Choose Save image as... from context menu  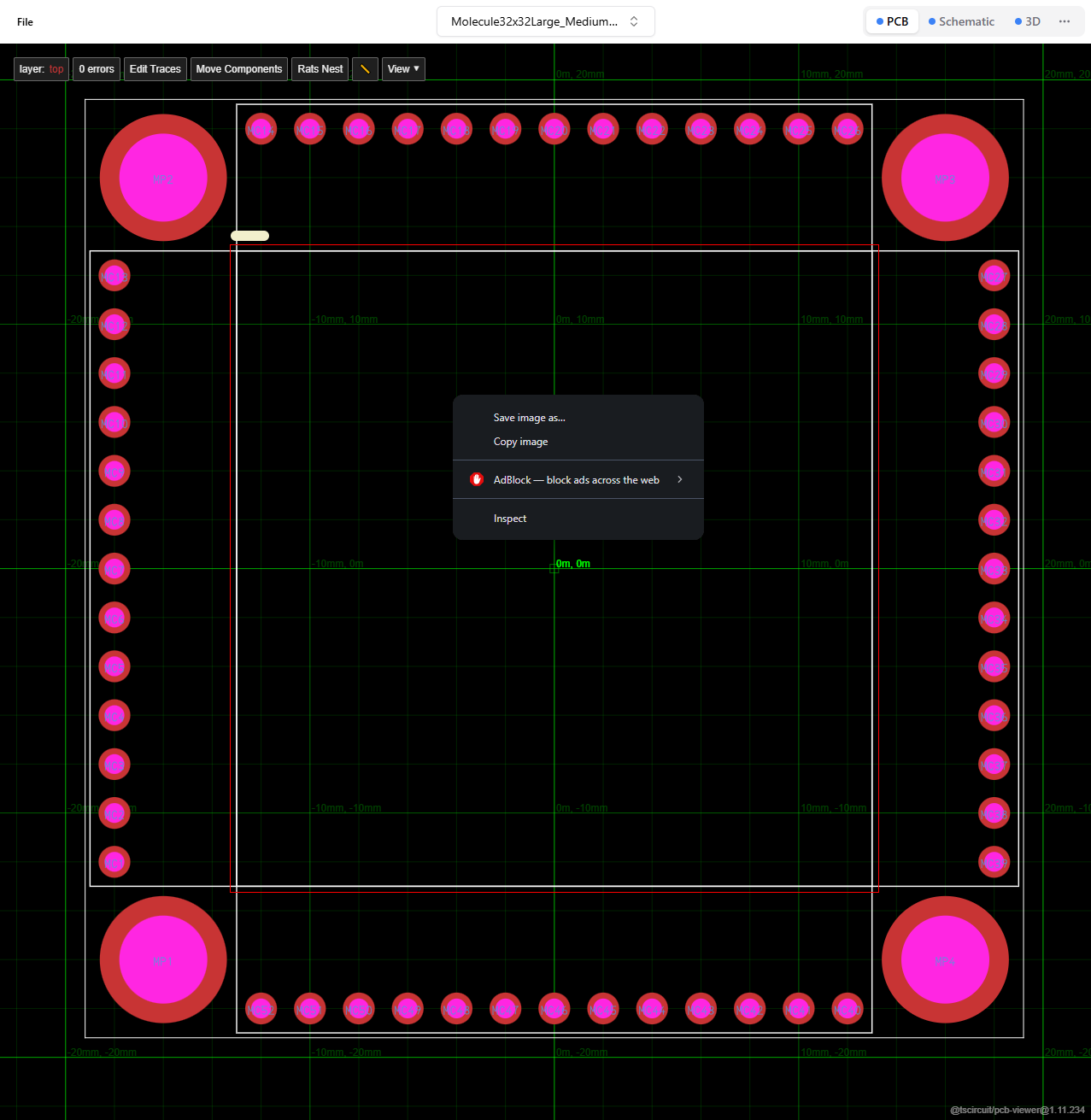click(530, 418)
